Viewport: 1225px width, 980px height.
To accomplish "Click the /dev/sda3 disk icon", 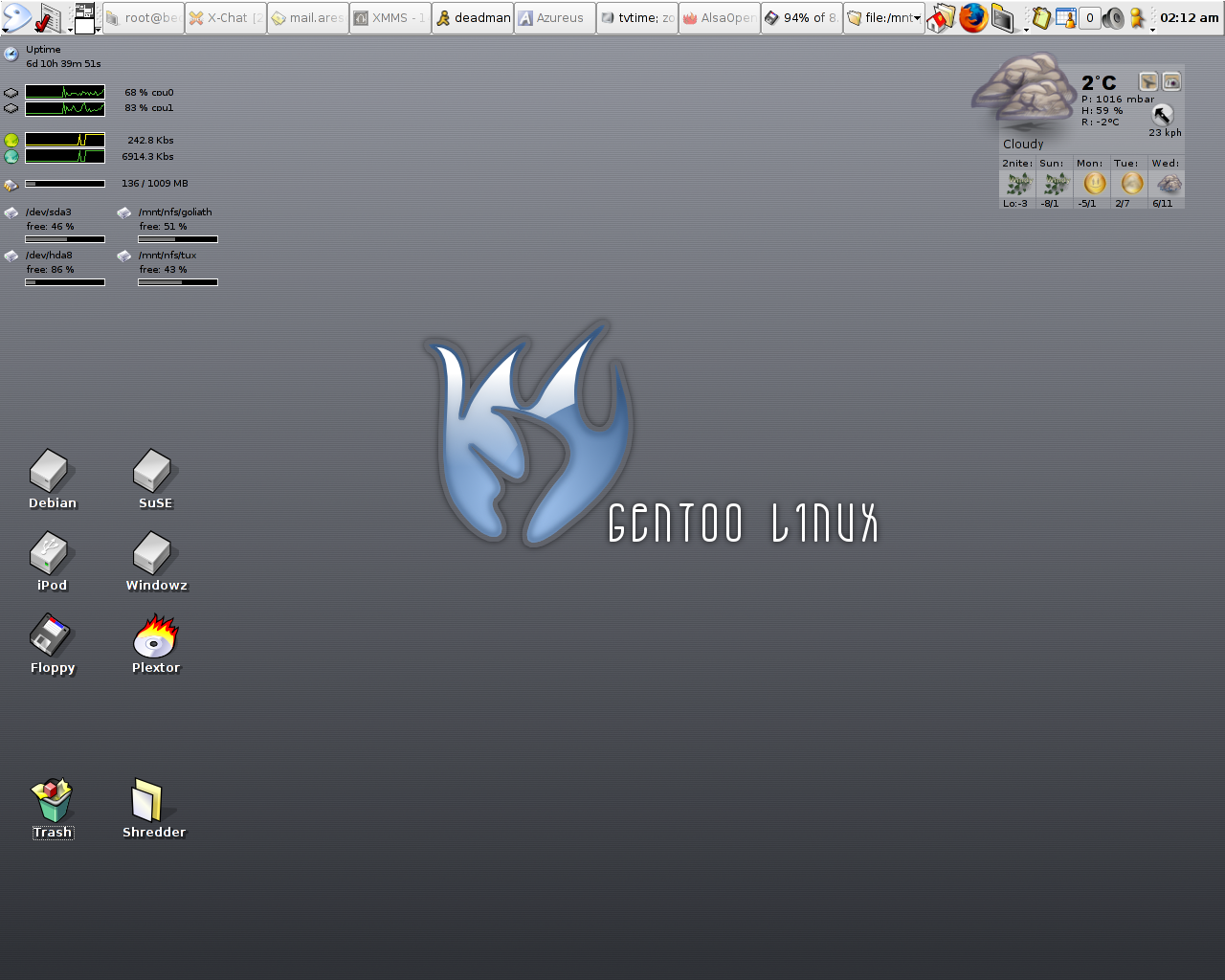I will coord(11,213).
